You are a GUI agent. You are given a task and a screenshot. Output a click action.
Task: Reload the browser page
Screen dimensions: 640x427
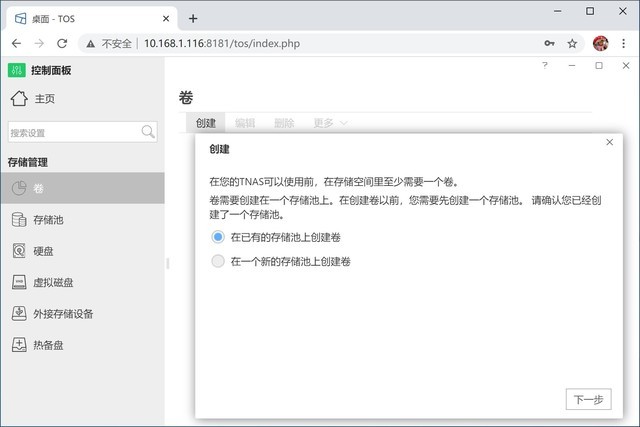[x=62, y=43]
